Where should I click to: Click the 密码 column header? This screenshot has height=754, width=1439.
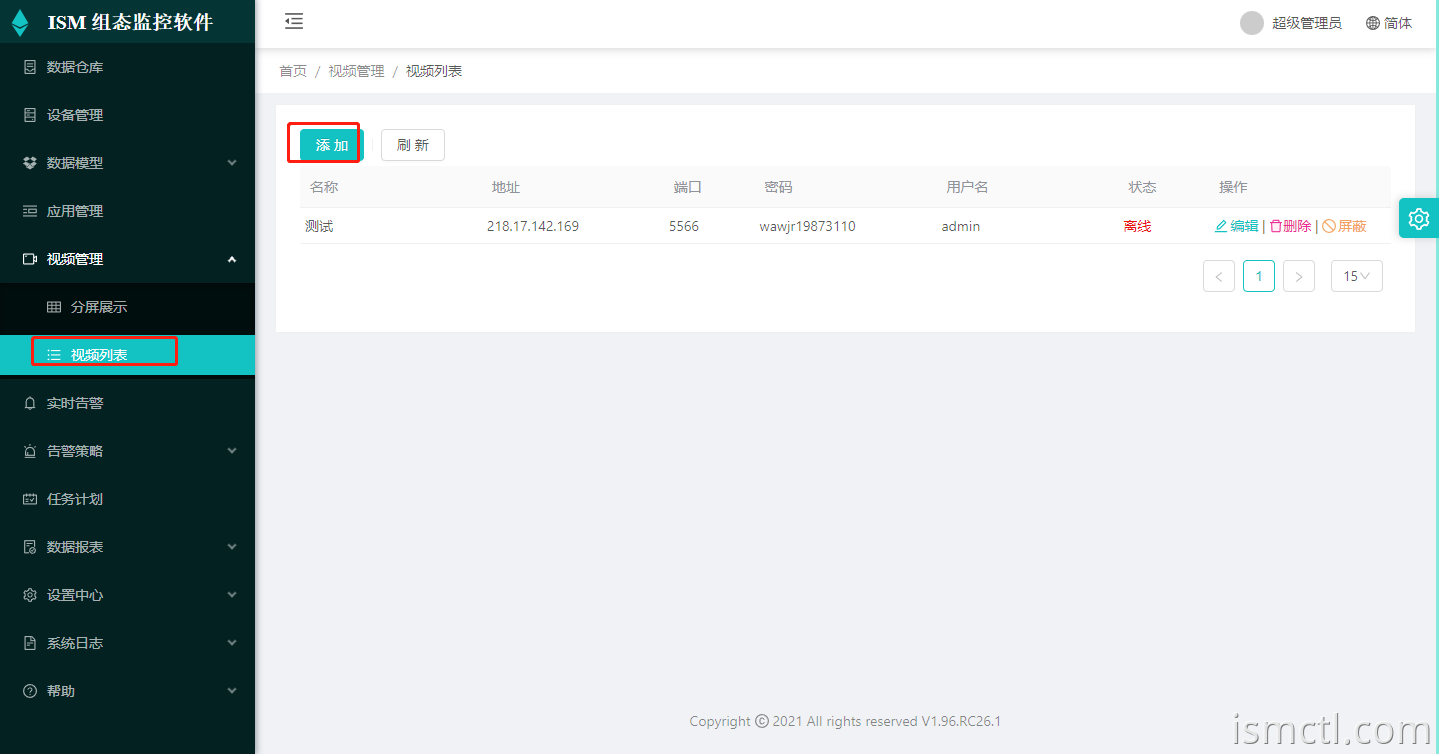tap(778, 187)
